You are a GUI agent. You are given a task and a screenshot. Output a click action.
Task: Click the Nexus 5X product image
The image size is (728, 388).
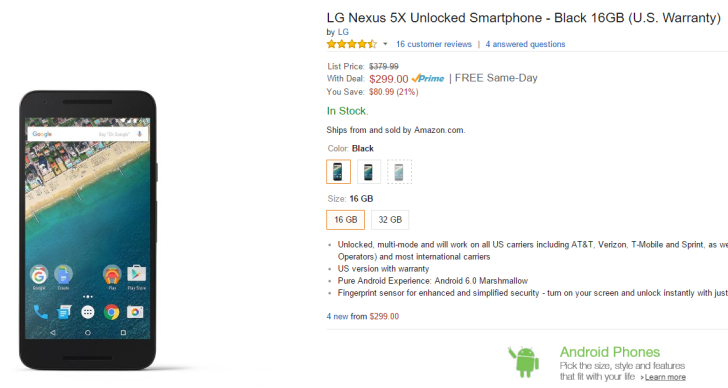click(x=88, y=230)
